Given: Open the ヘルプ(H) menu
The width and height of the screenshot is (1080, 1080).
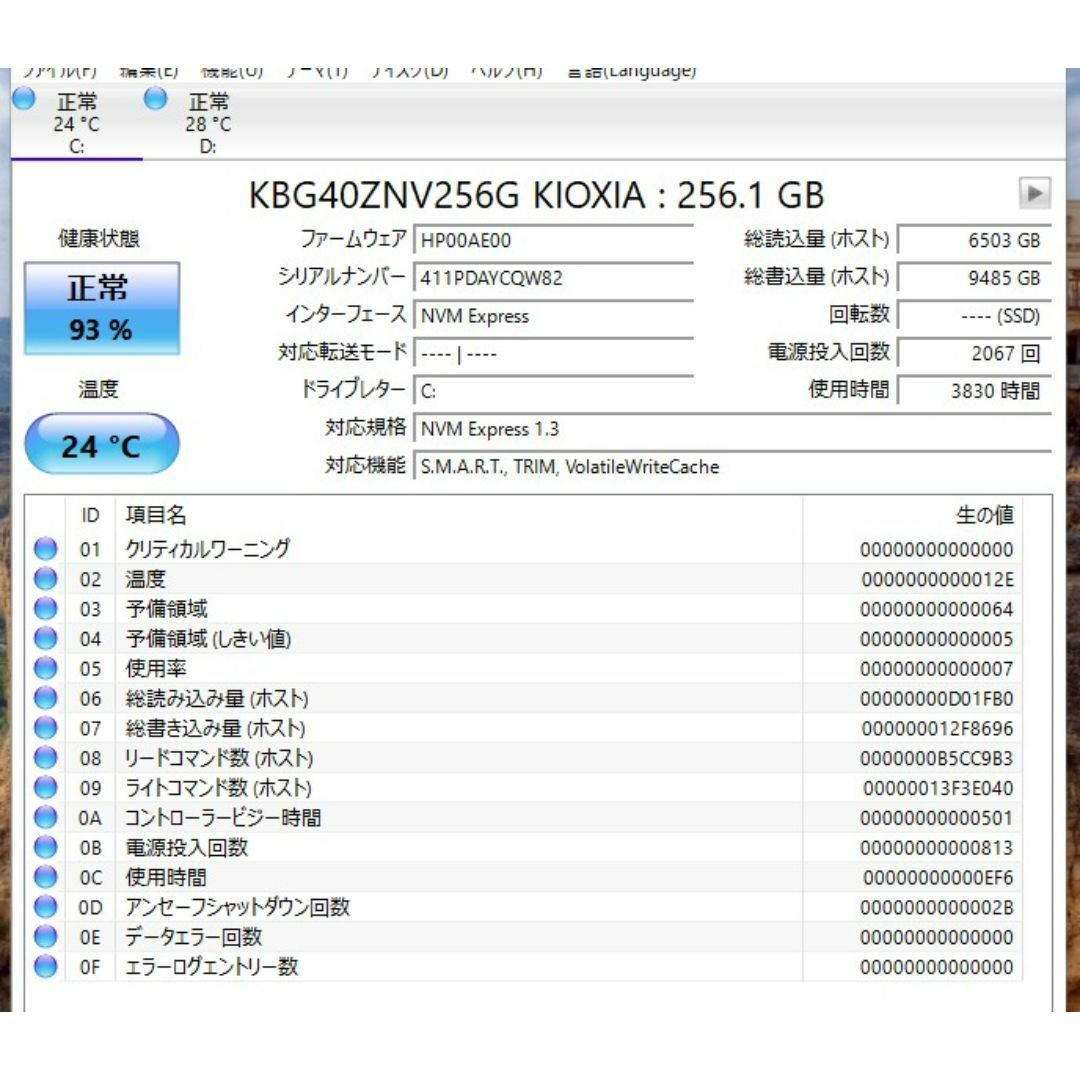Looking at the screenshot, I should click(507, 71).
